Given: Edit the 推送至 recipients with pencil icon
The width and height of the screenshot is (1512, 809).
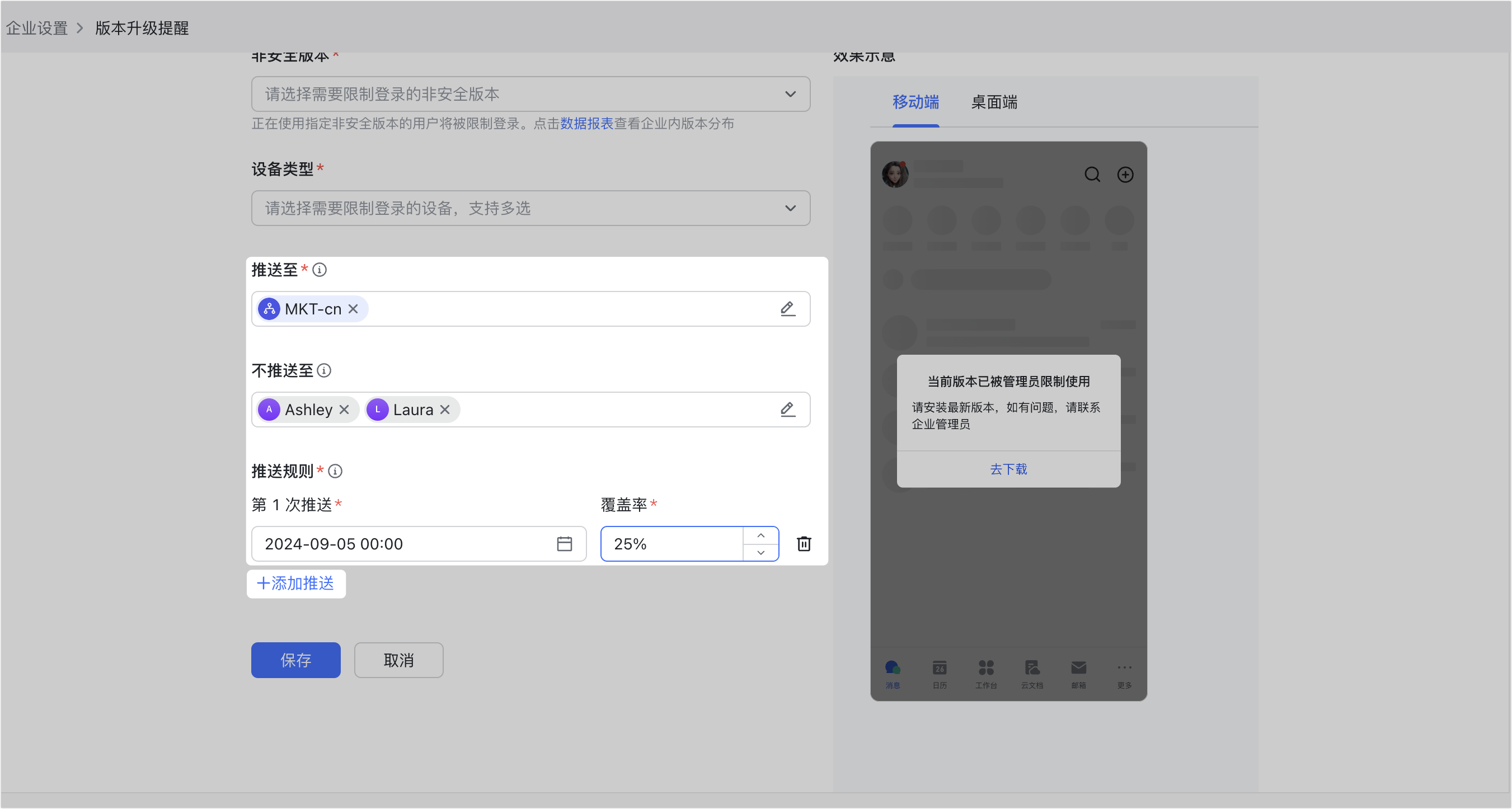Looking at the screenshot, I should click(788, 309).
